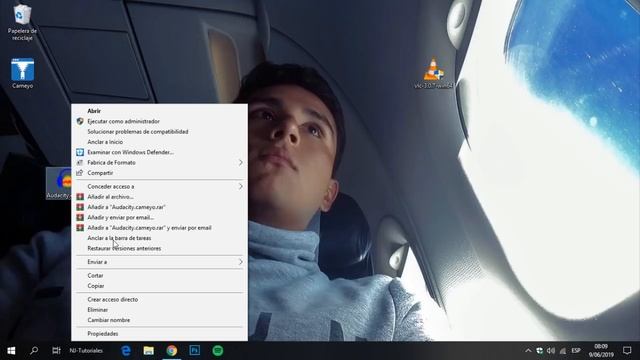640x360 pixels.
Task: Open the Windows Start menu
Action: [11, 351]
